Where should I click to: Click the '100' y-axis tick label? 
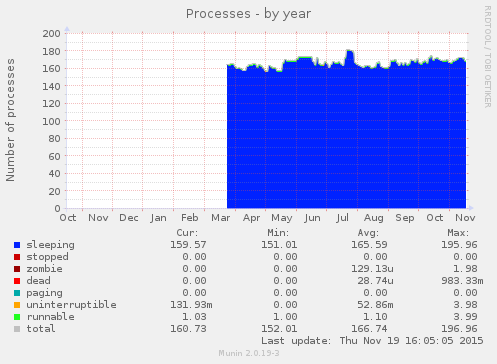click(x=51, y=121)
